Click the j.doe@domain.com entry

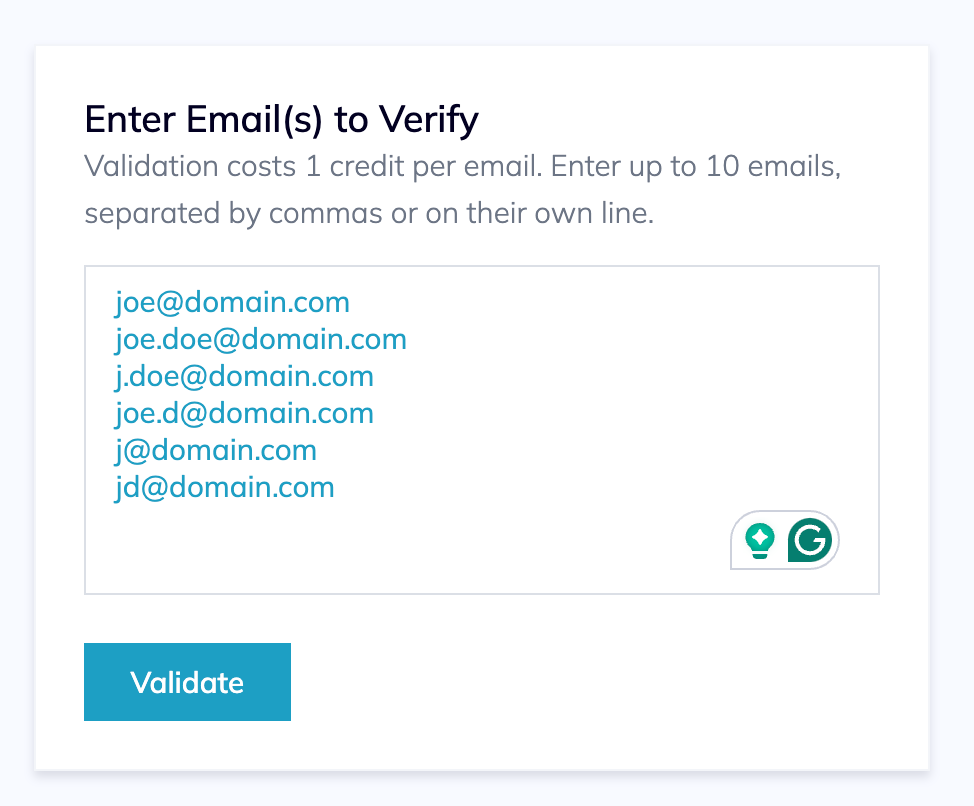(244, 376)
